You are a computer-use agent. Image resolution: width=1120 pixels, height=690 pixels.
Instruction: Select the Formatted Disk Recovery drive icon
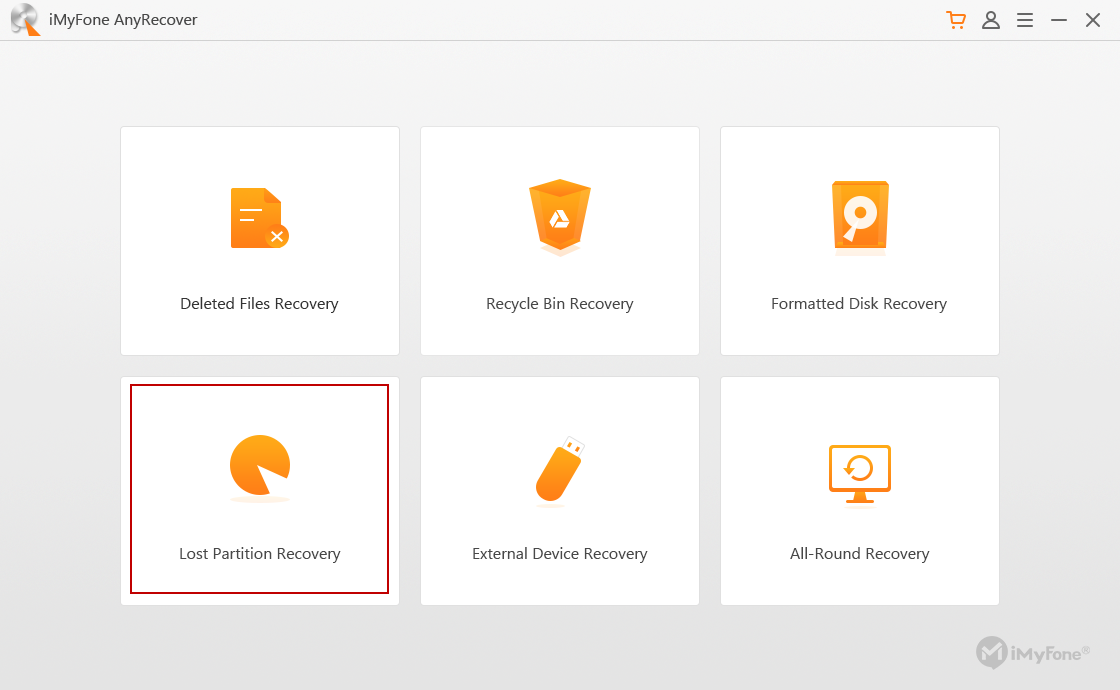click(x=859, y=217)
